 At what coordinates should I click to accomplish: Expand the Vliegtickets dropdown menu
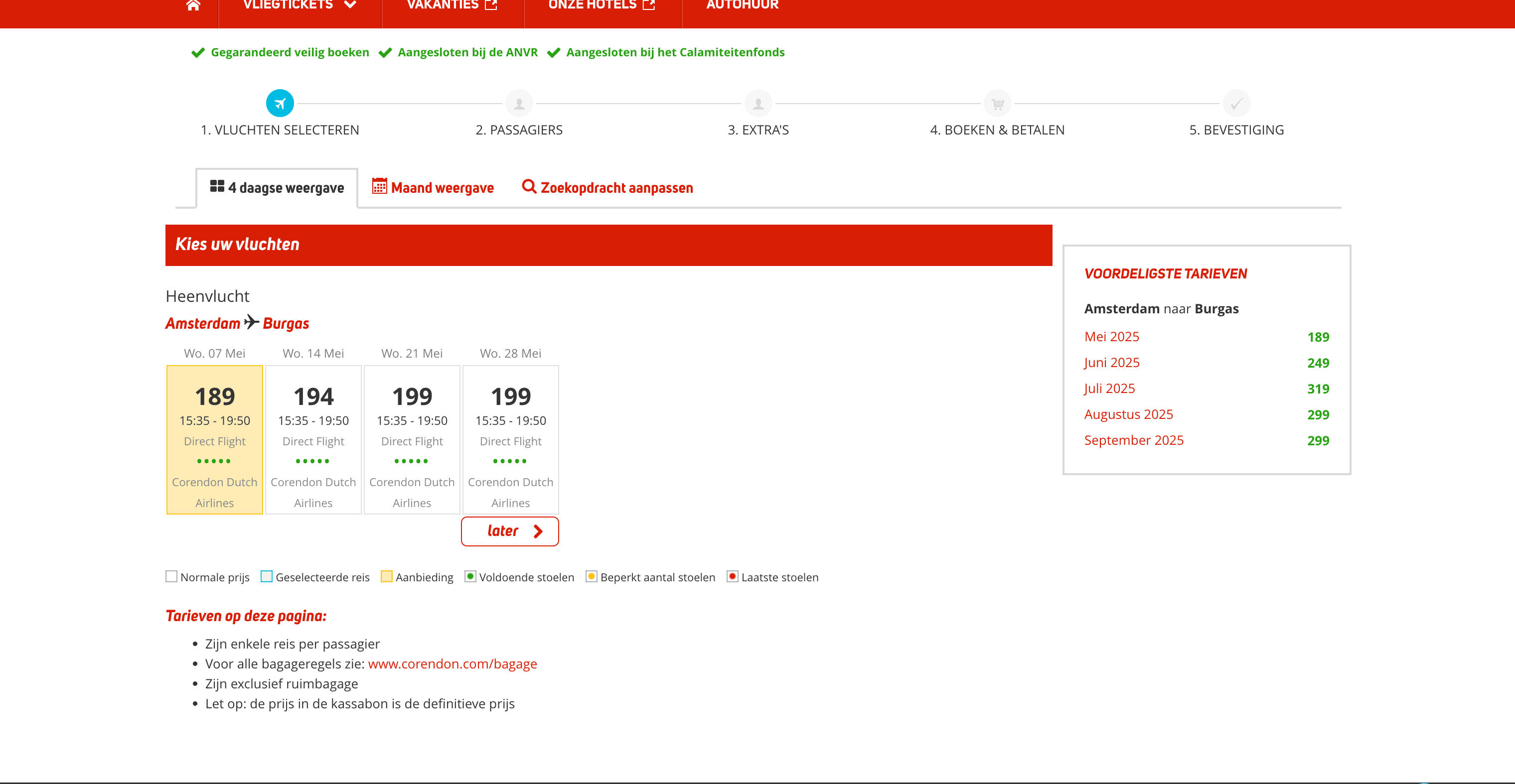(300, 5)
